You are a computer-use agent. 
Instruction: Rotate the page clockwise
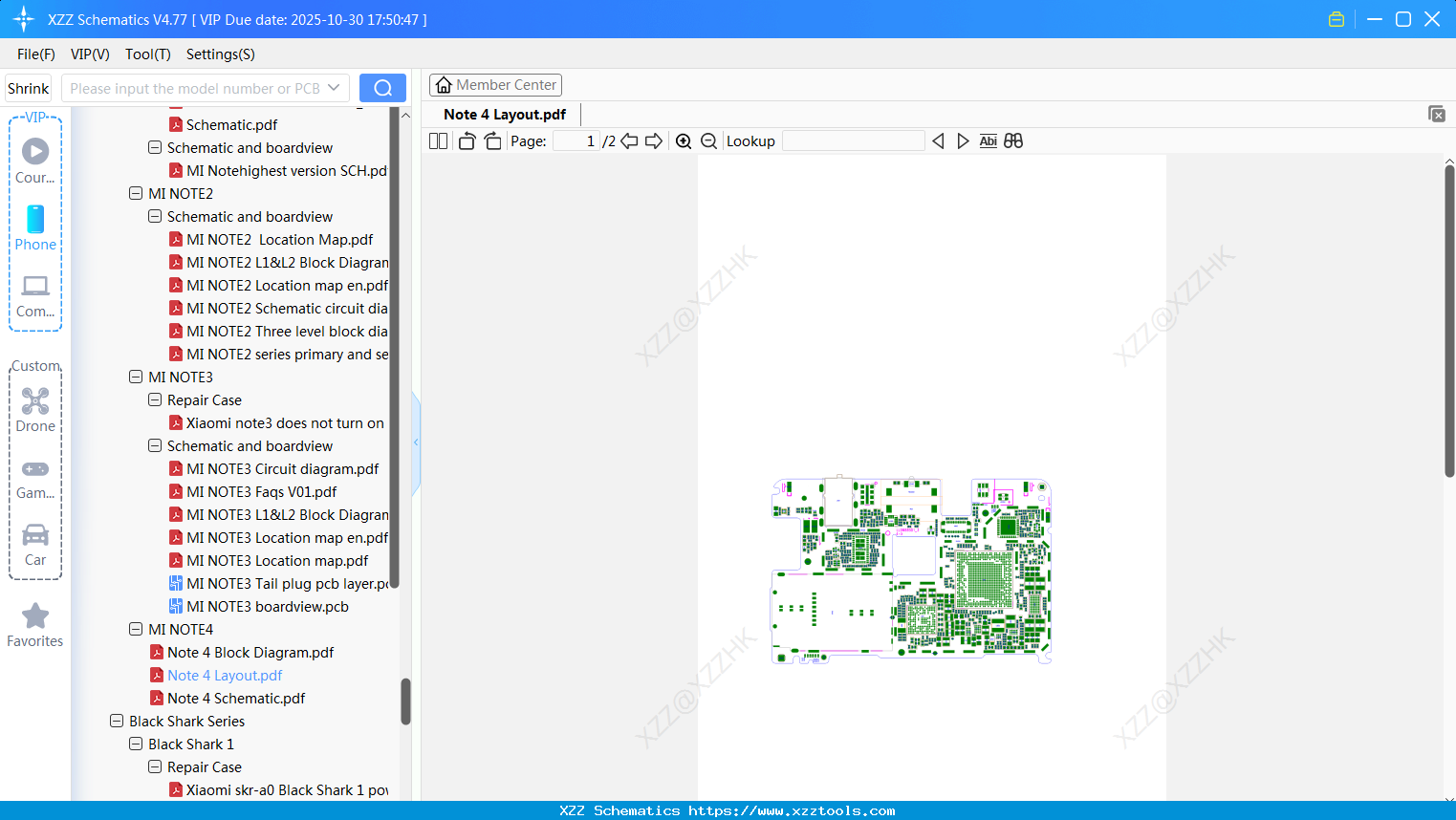492,141
